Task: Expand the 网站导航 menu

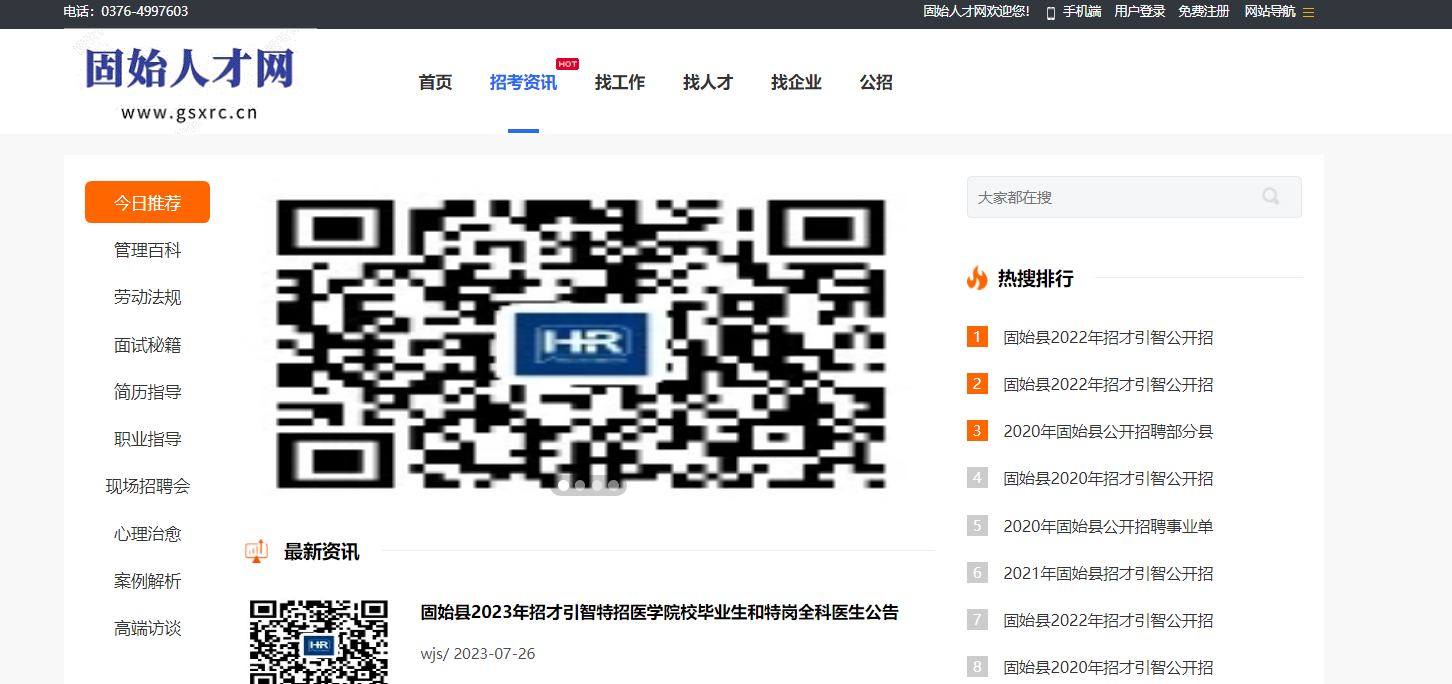Action: [1269, 12]
